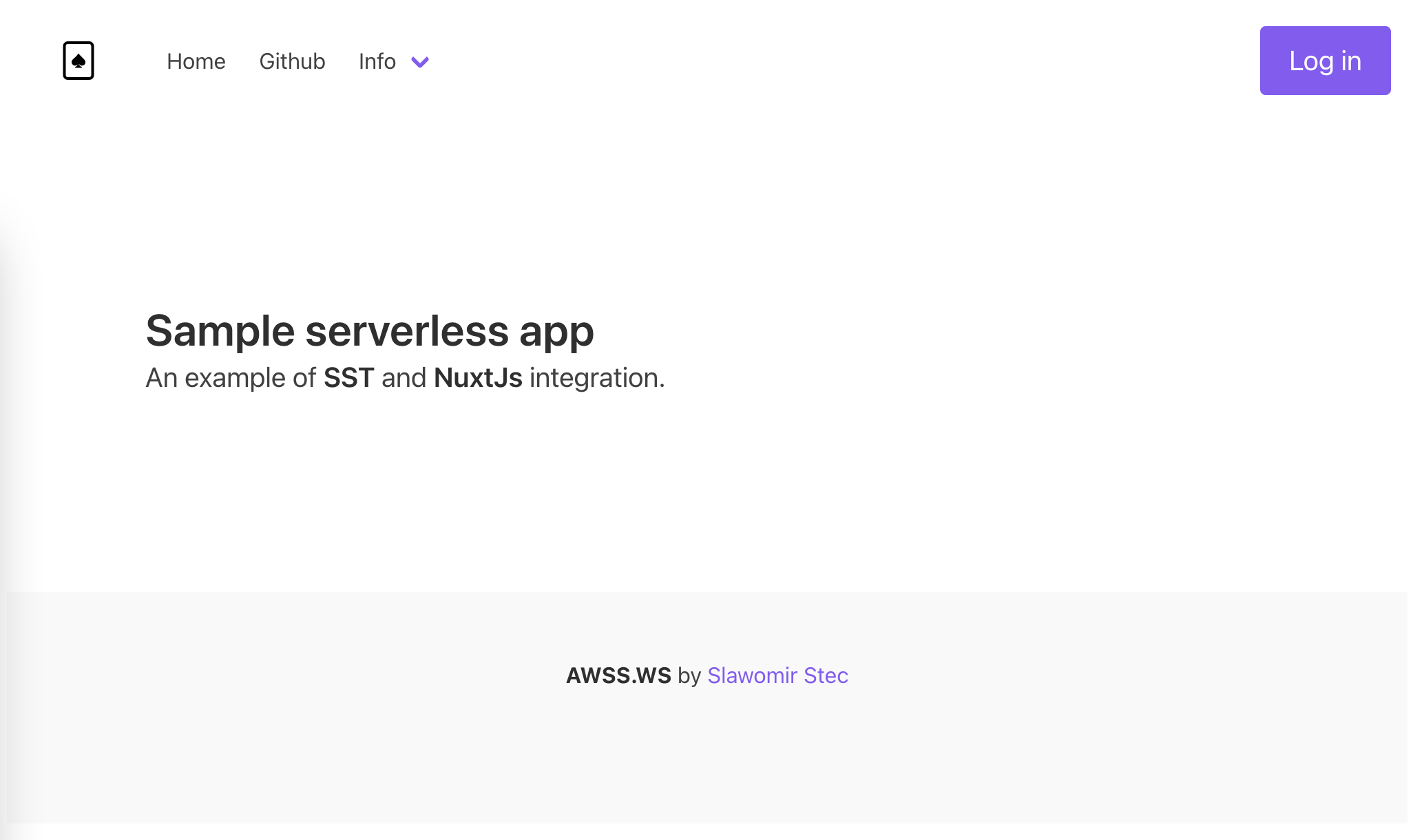
Task: Click the word Sample in heading
Action: click(220, 331)
